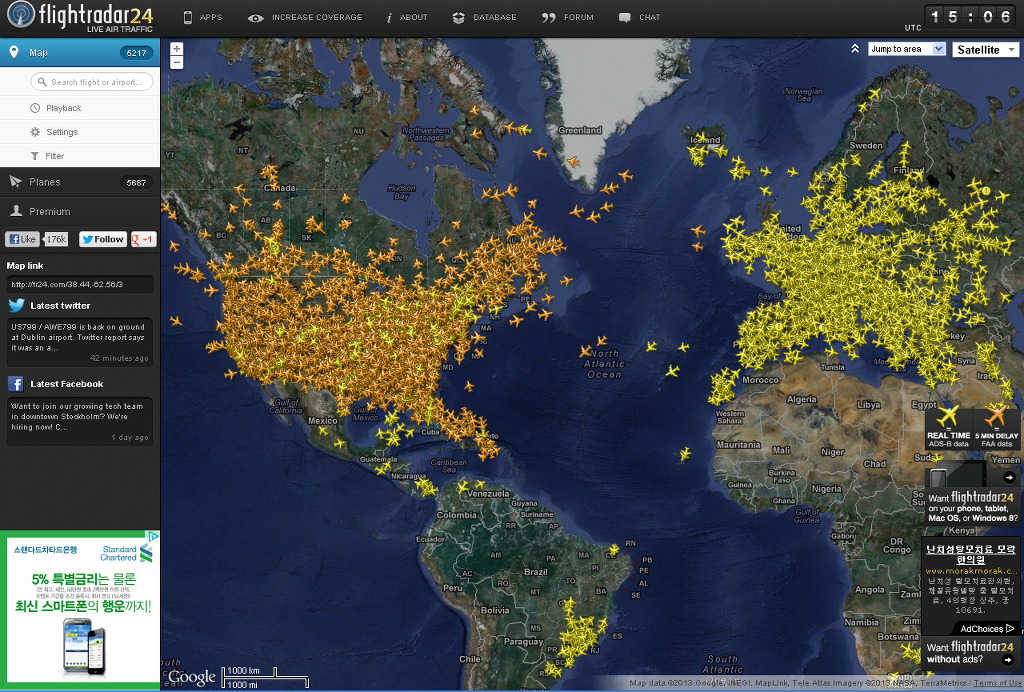Click the plane icon over Greenland

[x=573, y=161]
